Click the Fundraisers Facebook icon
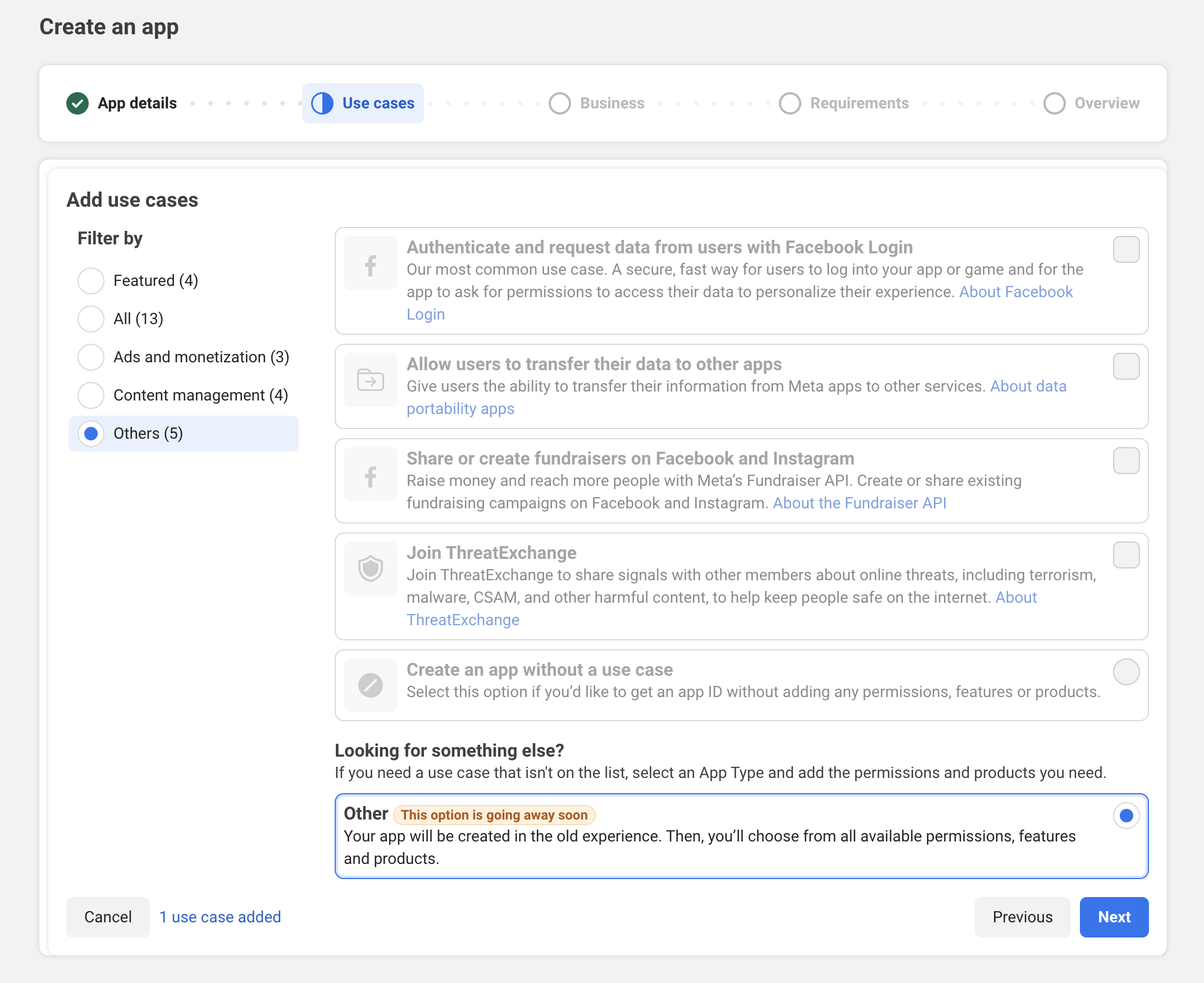Screen dimensions: 1204x983 [x=370, y=475]
